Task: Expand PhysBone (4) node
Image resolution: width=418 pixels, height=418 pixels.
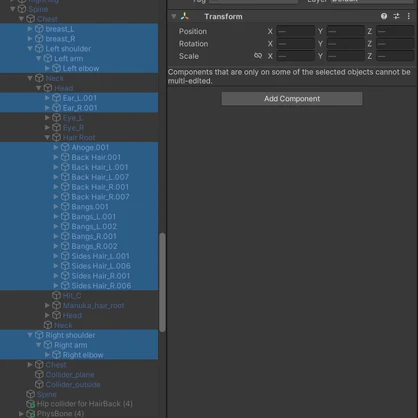Action: point(21,414)
